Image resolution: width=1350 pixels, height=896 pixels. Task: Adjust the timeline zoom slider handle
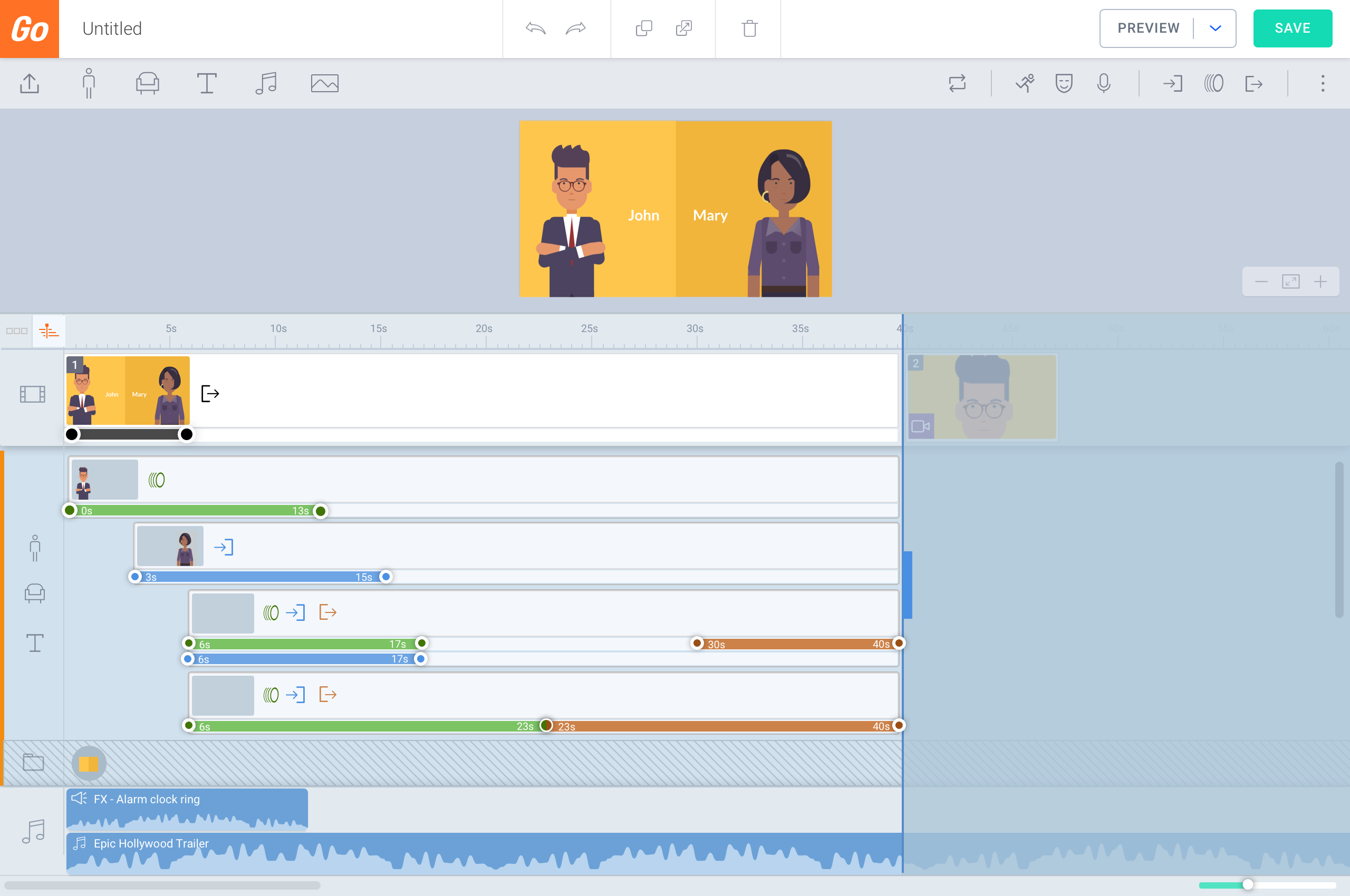(1248, 884)
